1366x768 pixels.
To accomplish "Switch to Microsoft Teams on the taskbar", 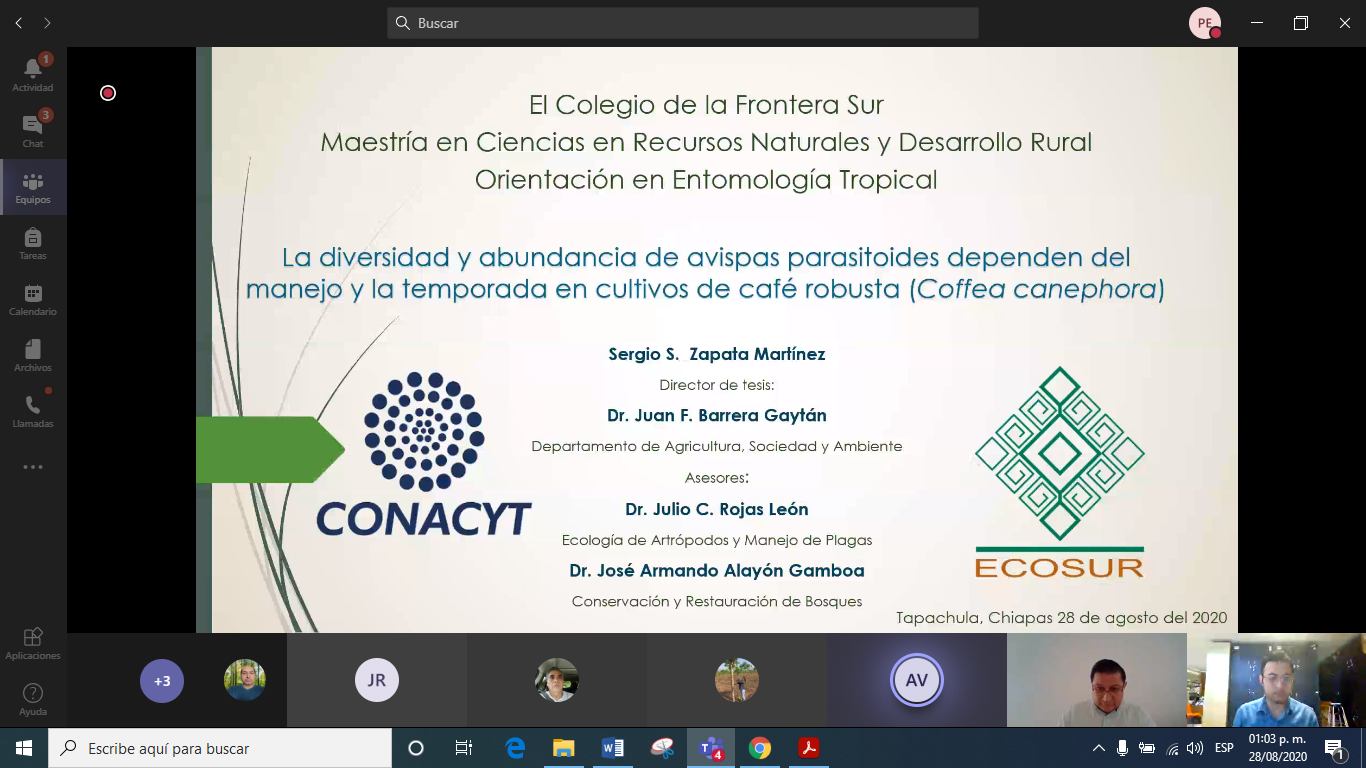I will (x=711, y=748).
